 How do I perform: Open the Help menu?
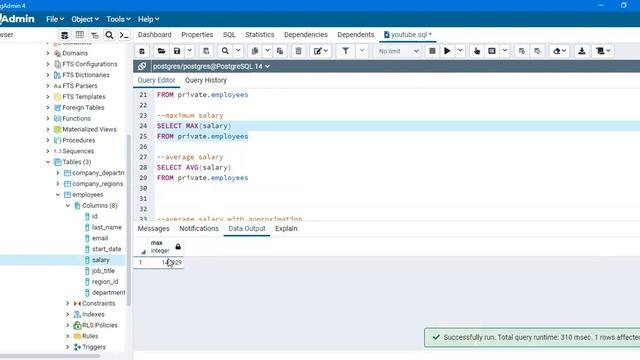[149, 19]
